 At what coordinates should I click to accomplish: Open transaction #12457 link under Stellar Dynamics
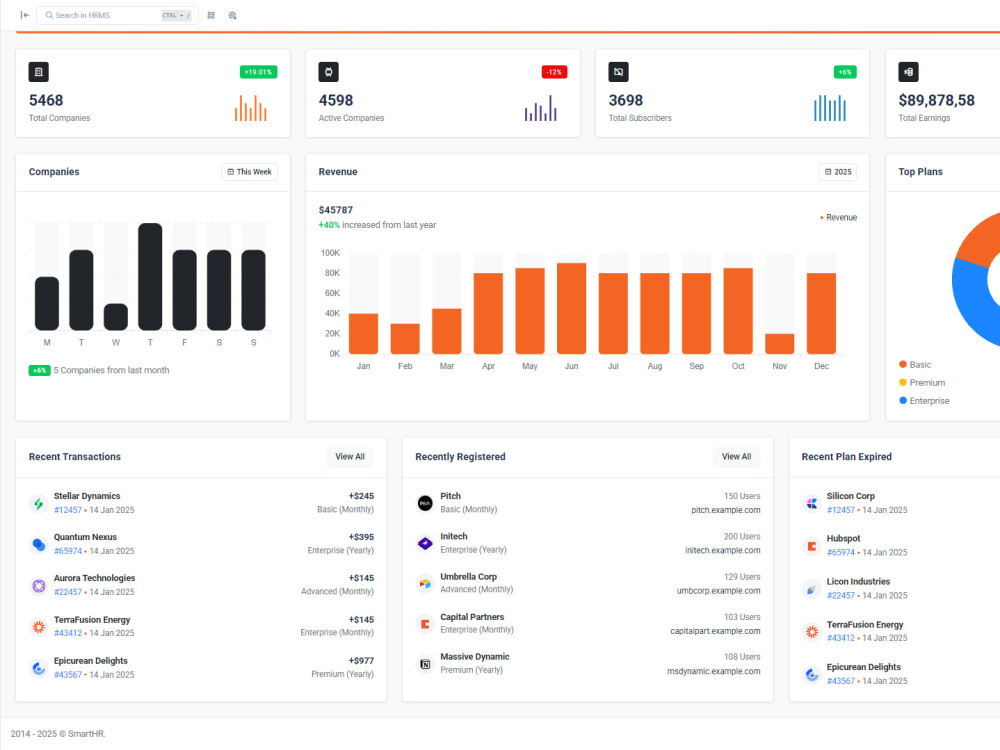click(x=68, y=510)
